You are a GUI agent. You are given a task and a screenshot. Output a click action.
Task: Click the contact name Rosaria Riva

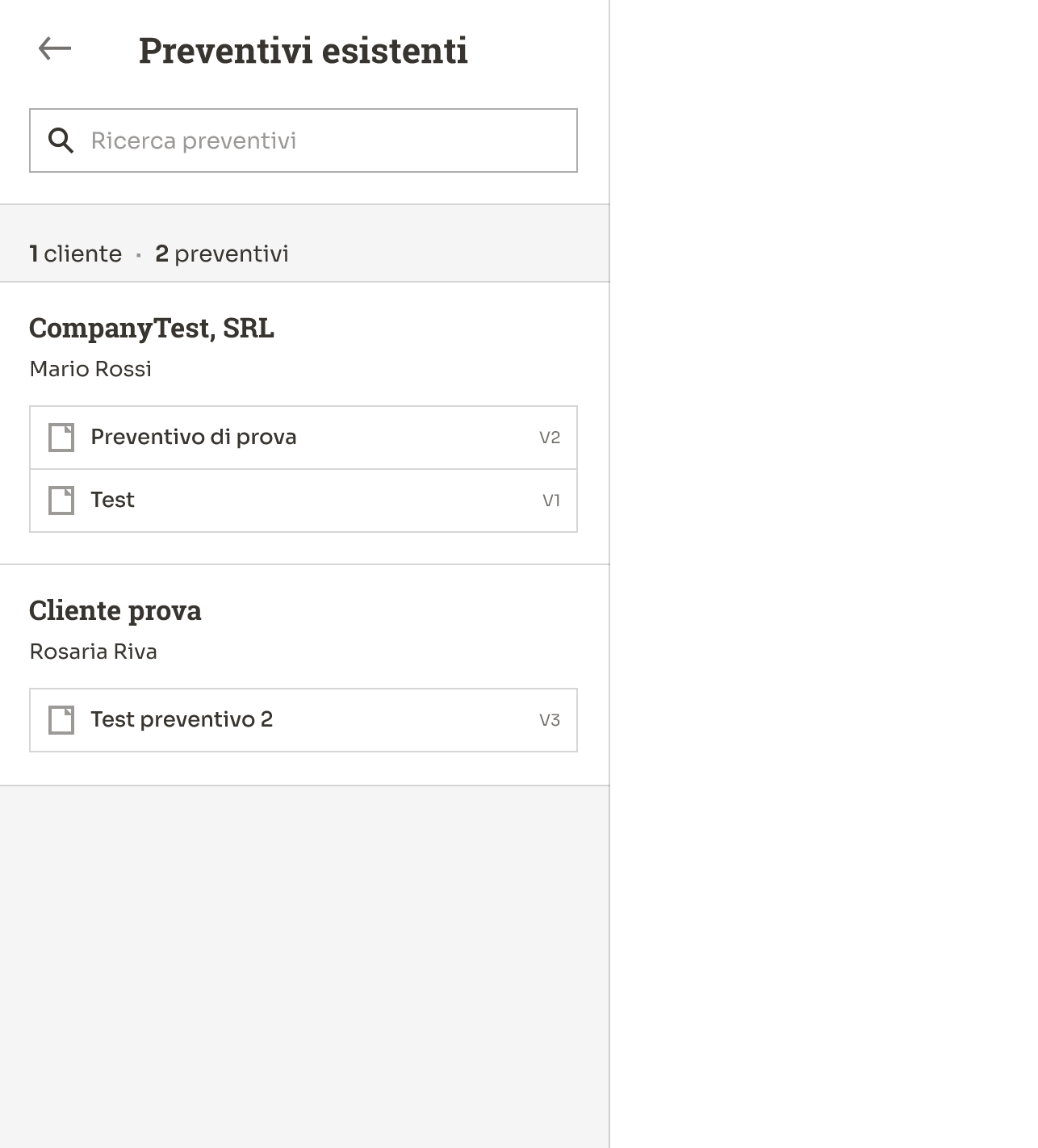pyautogui.click(x=94, y=652)
